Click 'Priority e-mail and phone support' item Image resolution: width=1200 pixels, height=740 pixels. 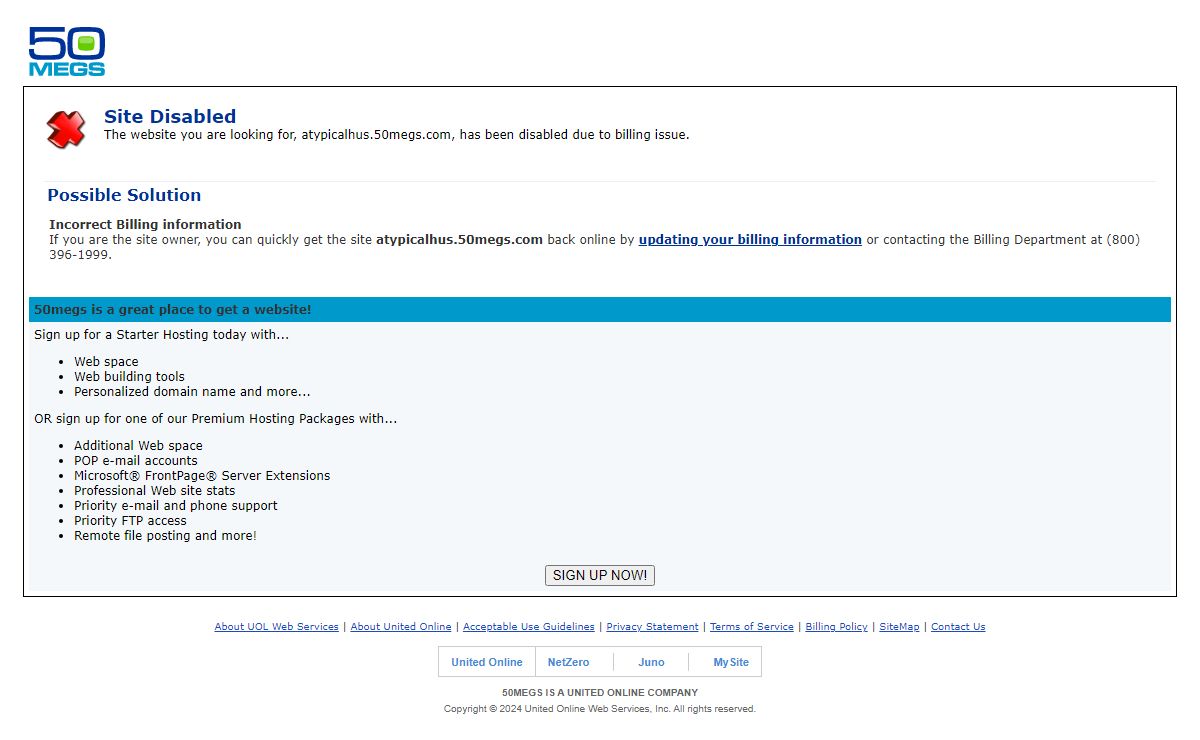(x=176, y=506)
